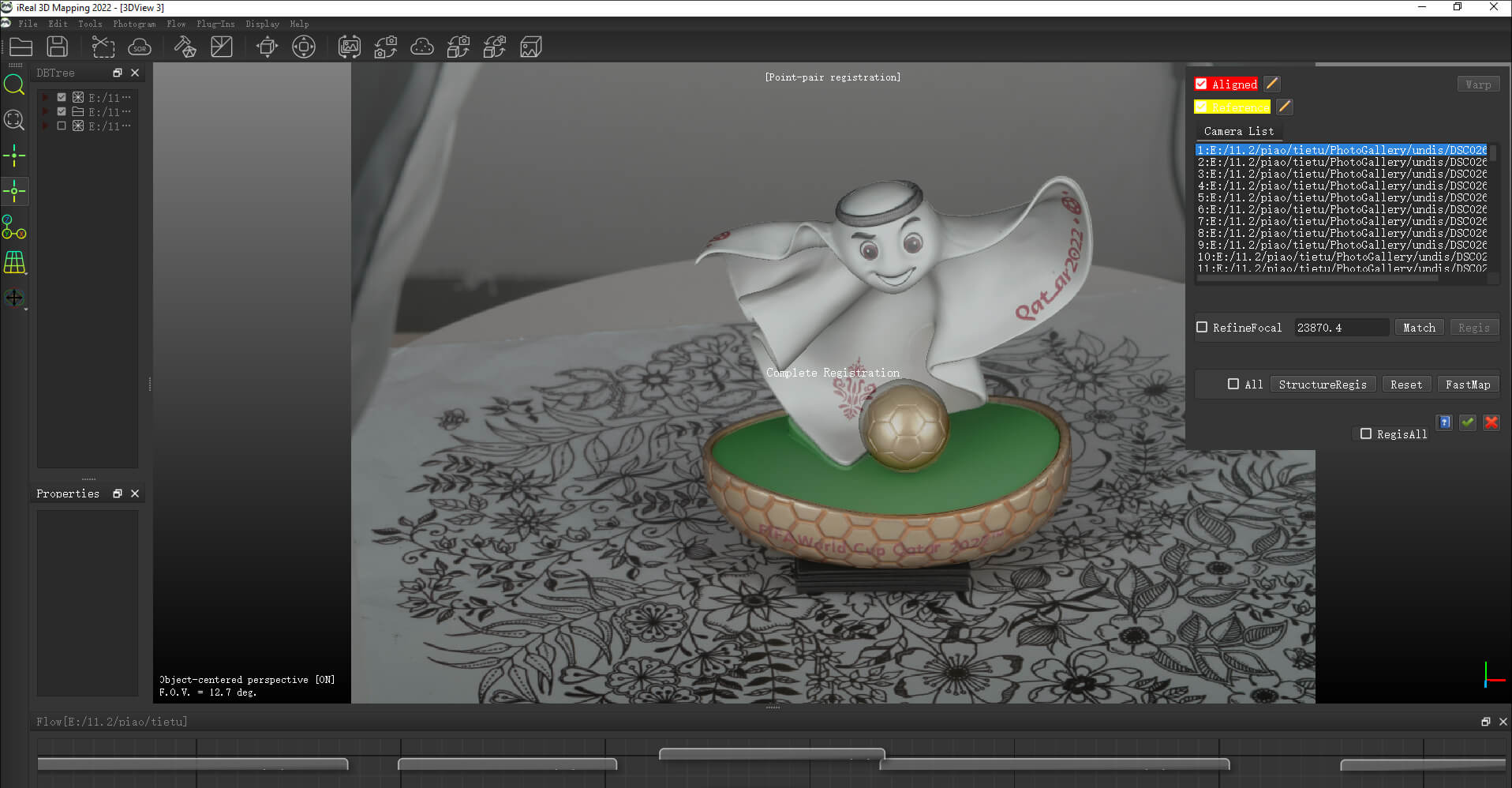Screen dimensions: 1512x788
Task: Click the cloud-camera-to-cube registration icon
Action: (x=495, y=47)
